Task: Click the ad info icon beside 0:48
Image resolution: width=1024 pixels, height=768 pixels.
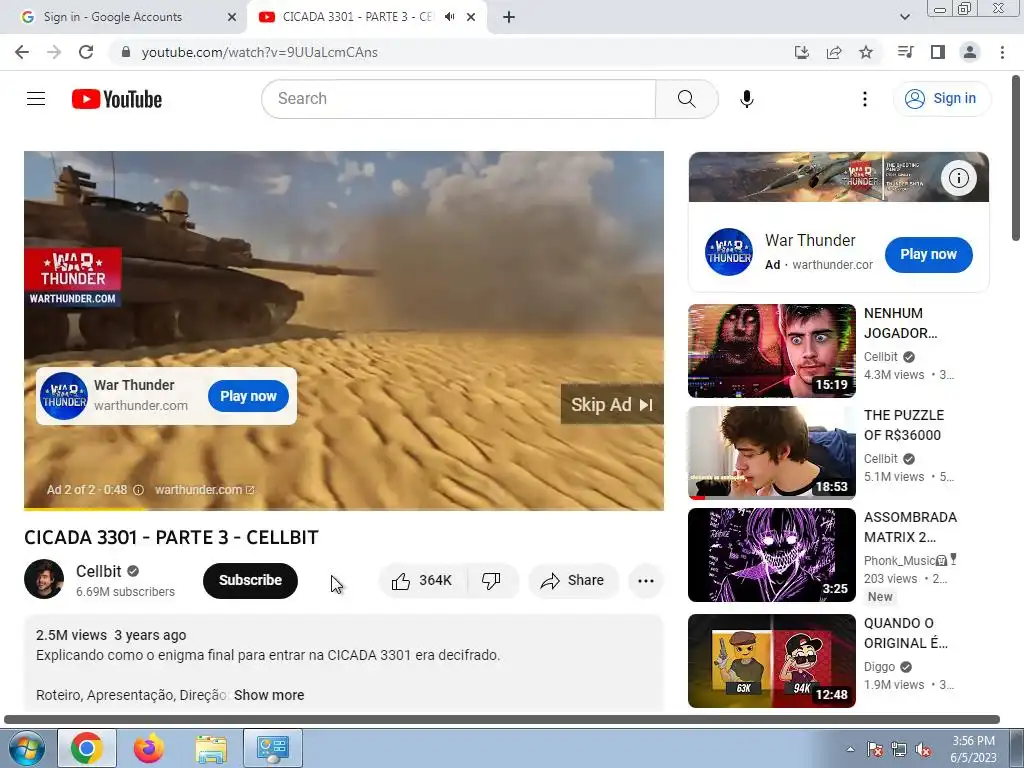Action: (x=138, y=490)
